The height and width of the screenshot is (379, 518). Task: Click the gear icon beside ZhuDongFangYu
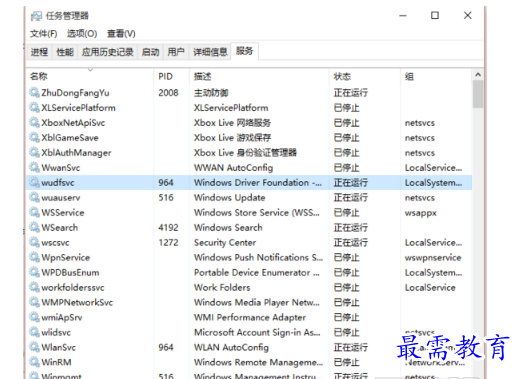[x=34, y=92]
